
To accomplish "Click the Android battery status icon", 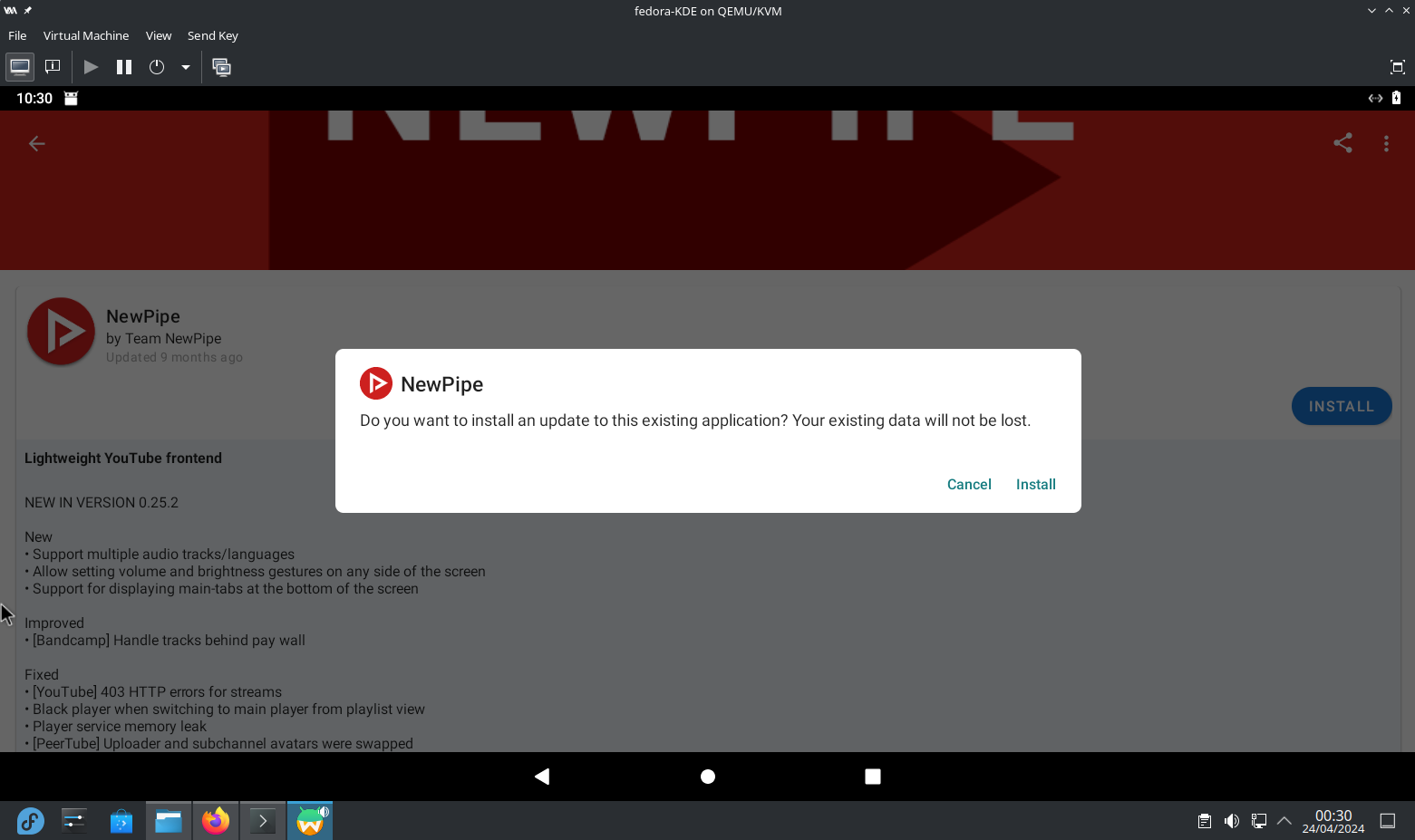I will coord(1396,98).
